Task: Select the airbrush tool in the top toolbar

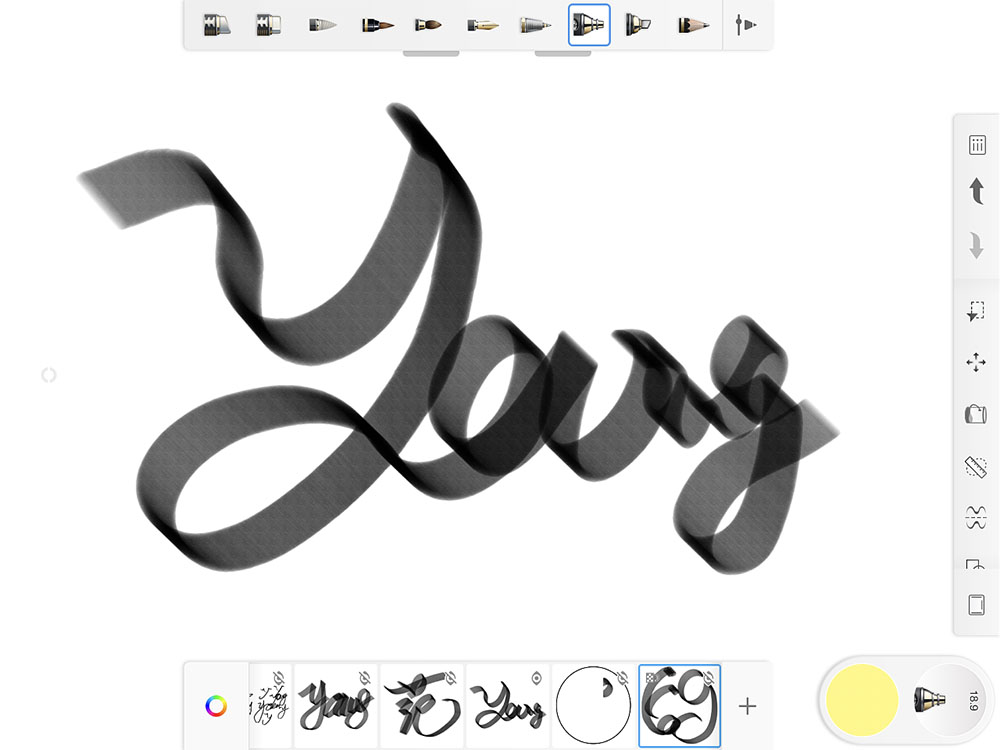Action: tap(588, 26)
